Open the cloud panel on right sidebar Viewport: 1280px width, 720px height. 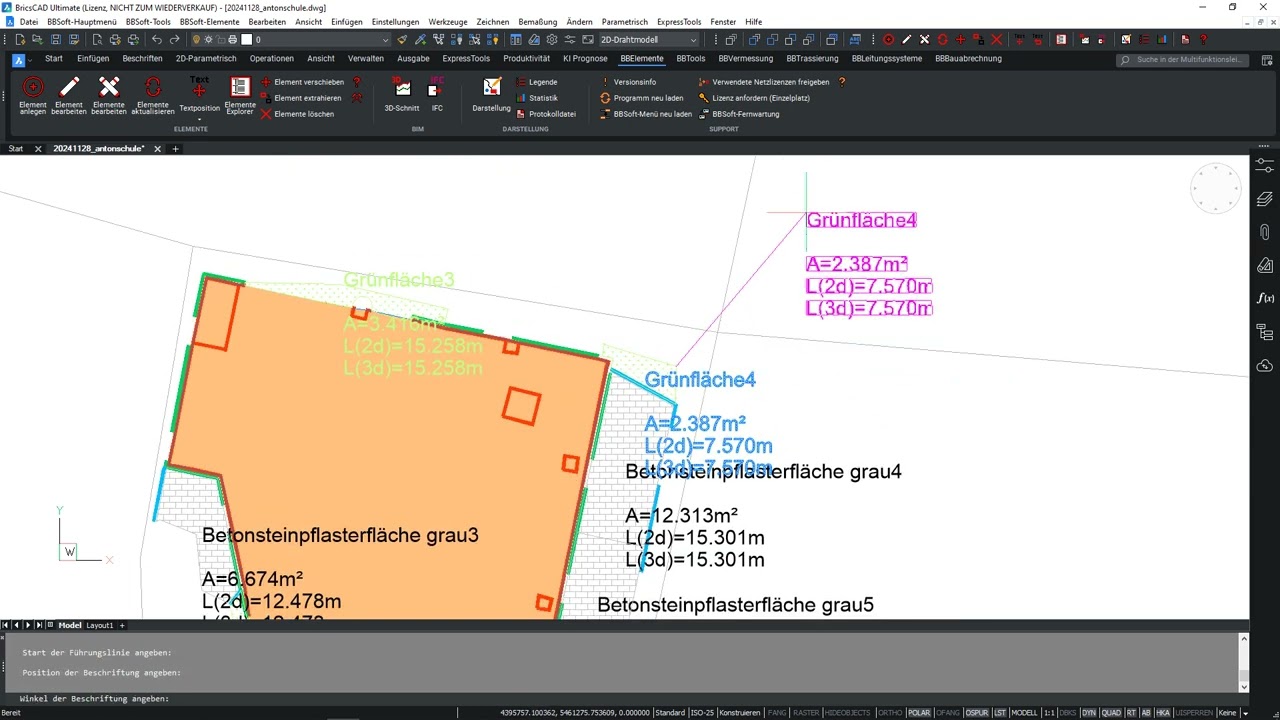tap(1264, 365)
